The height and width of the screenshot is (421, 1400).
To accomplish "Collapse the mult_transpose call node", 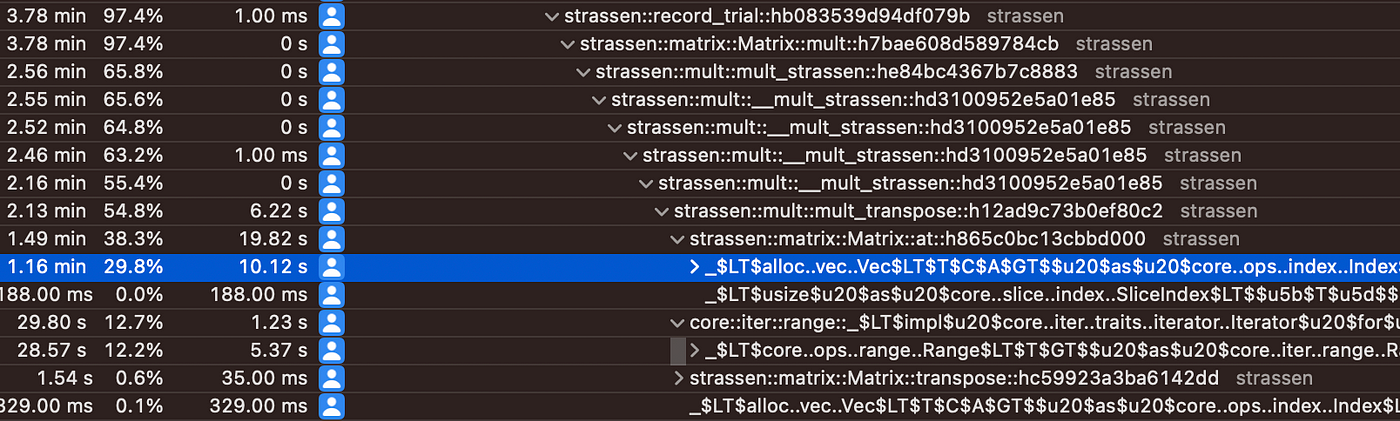I will 661,211.
